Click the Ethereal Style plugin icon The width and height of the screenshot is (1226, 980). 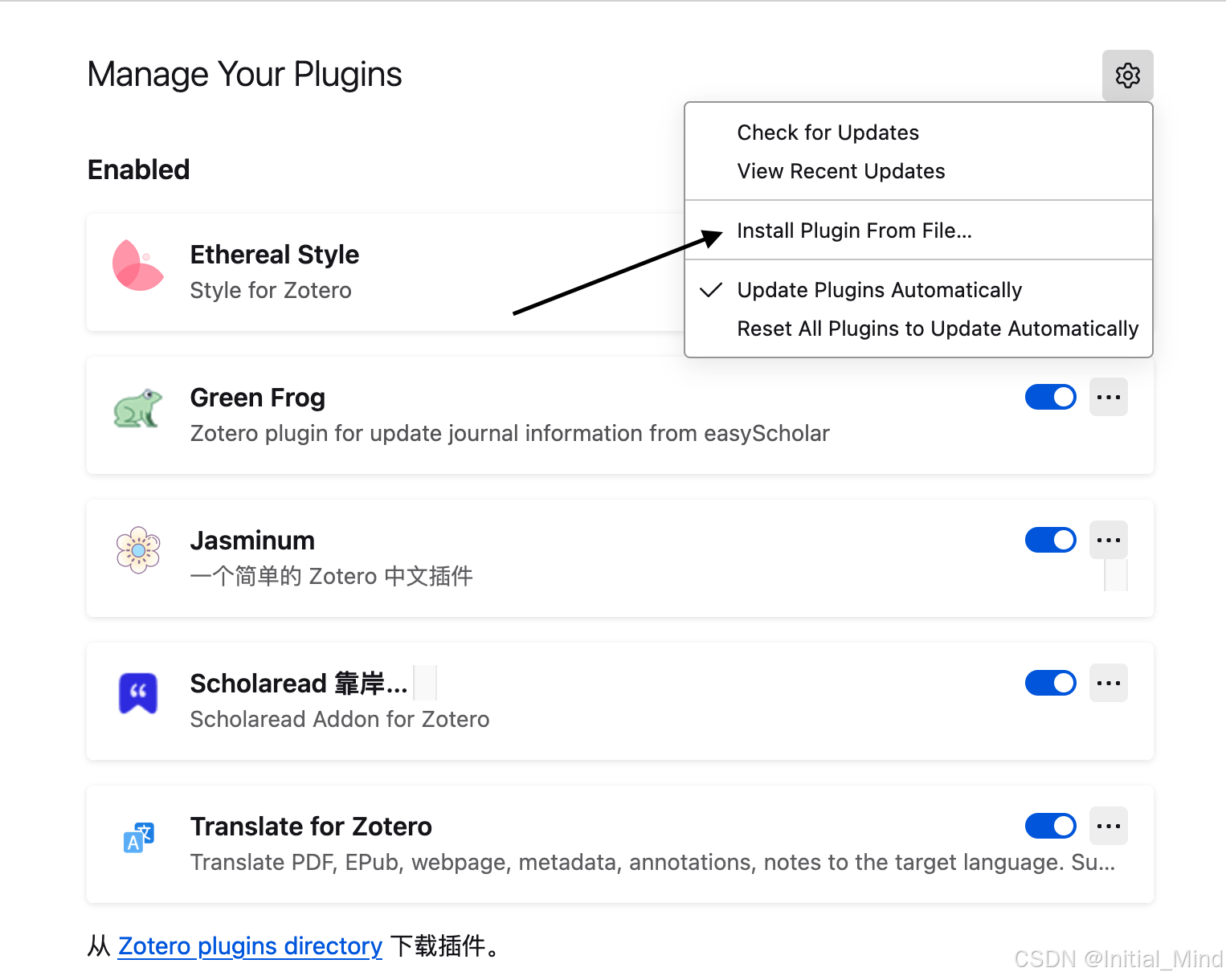tap(137, 265)
